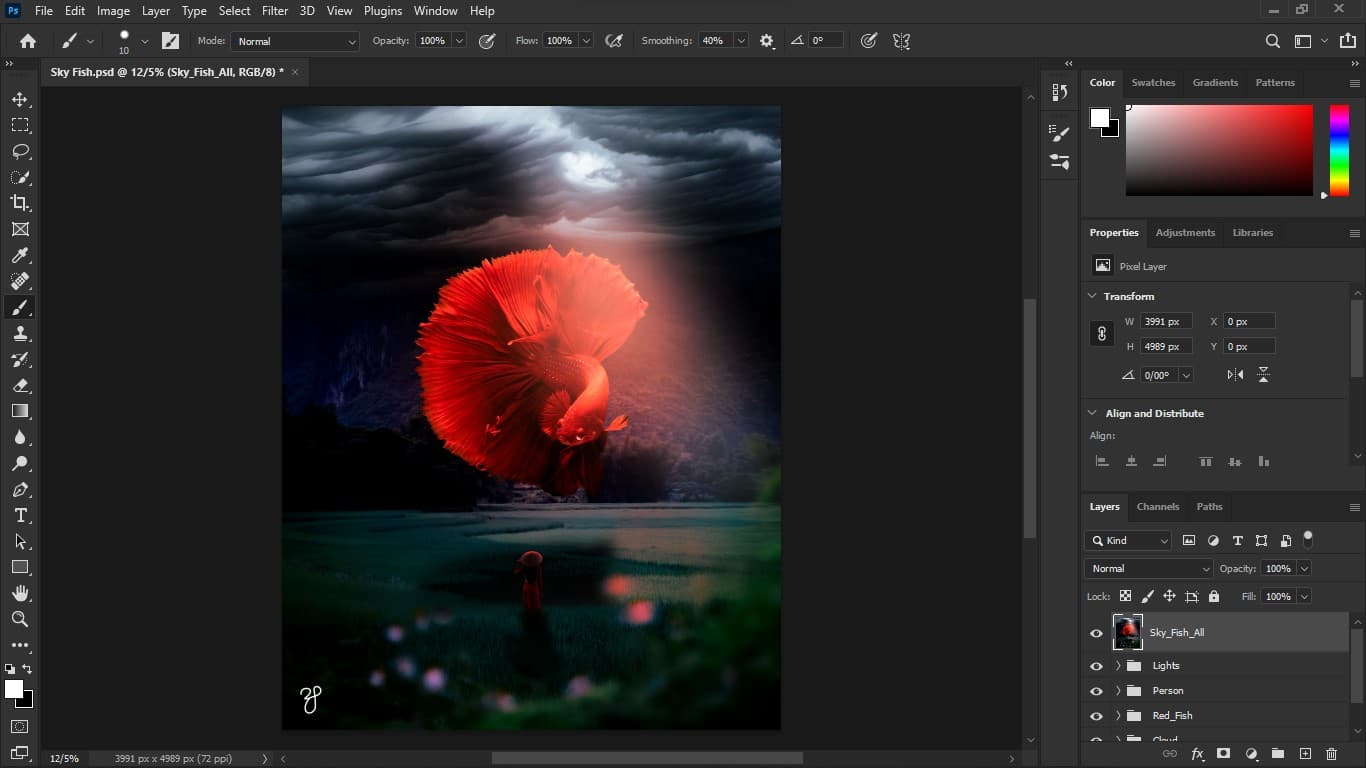Hide the Sky_Fish_All layer
This screenshot has width=1366, height=768.
1096,633
